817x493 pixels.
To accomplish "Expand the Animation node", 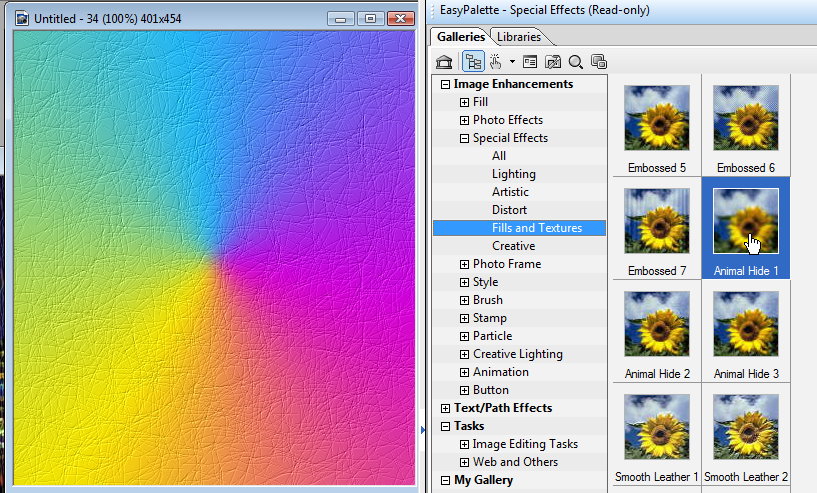I will 464,373.
